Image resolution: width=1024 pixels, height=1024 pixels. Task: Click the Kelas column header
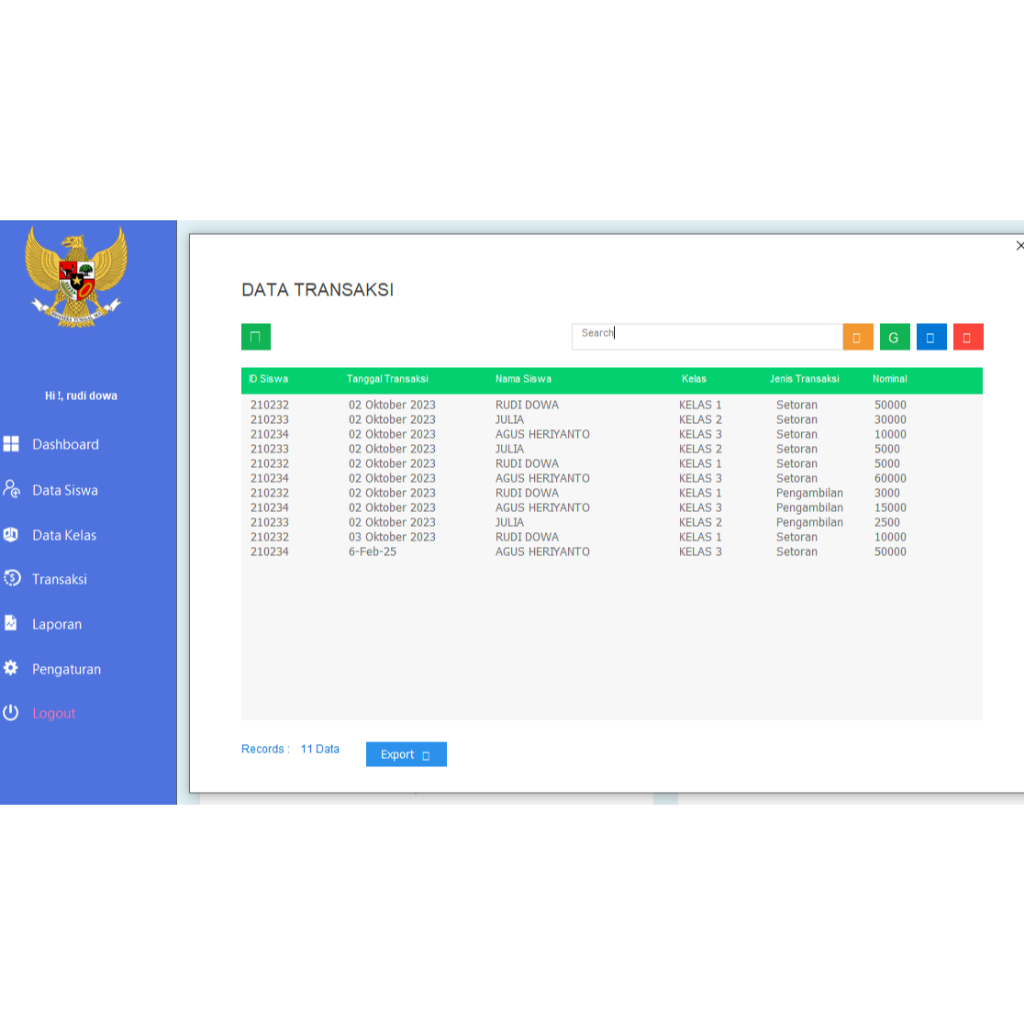(x=694, y=379)
